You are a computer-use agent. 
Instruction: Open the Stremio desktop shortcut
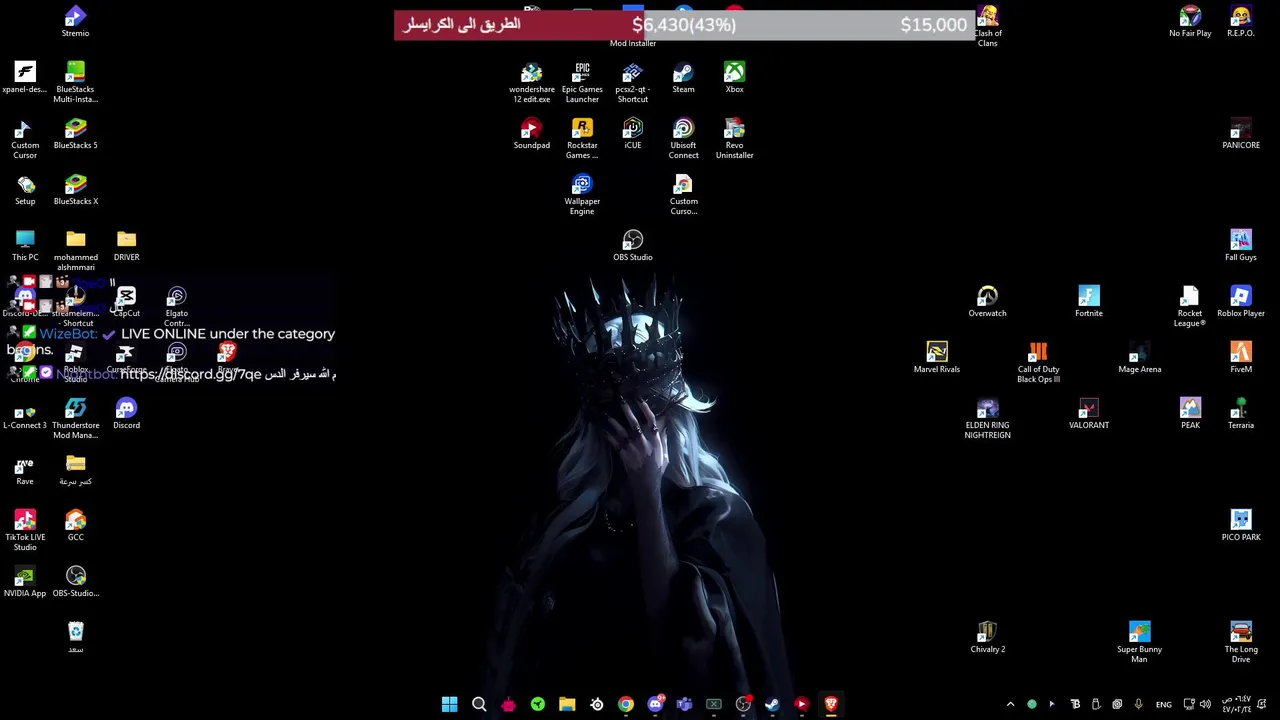pyautogui.click(x=75, y=22)
